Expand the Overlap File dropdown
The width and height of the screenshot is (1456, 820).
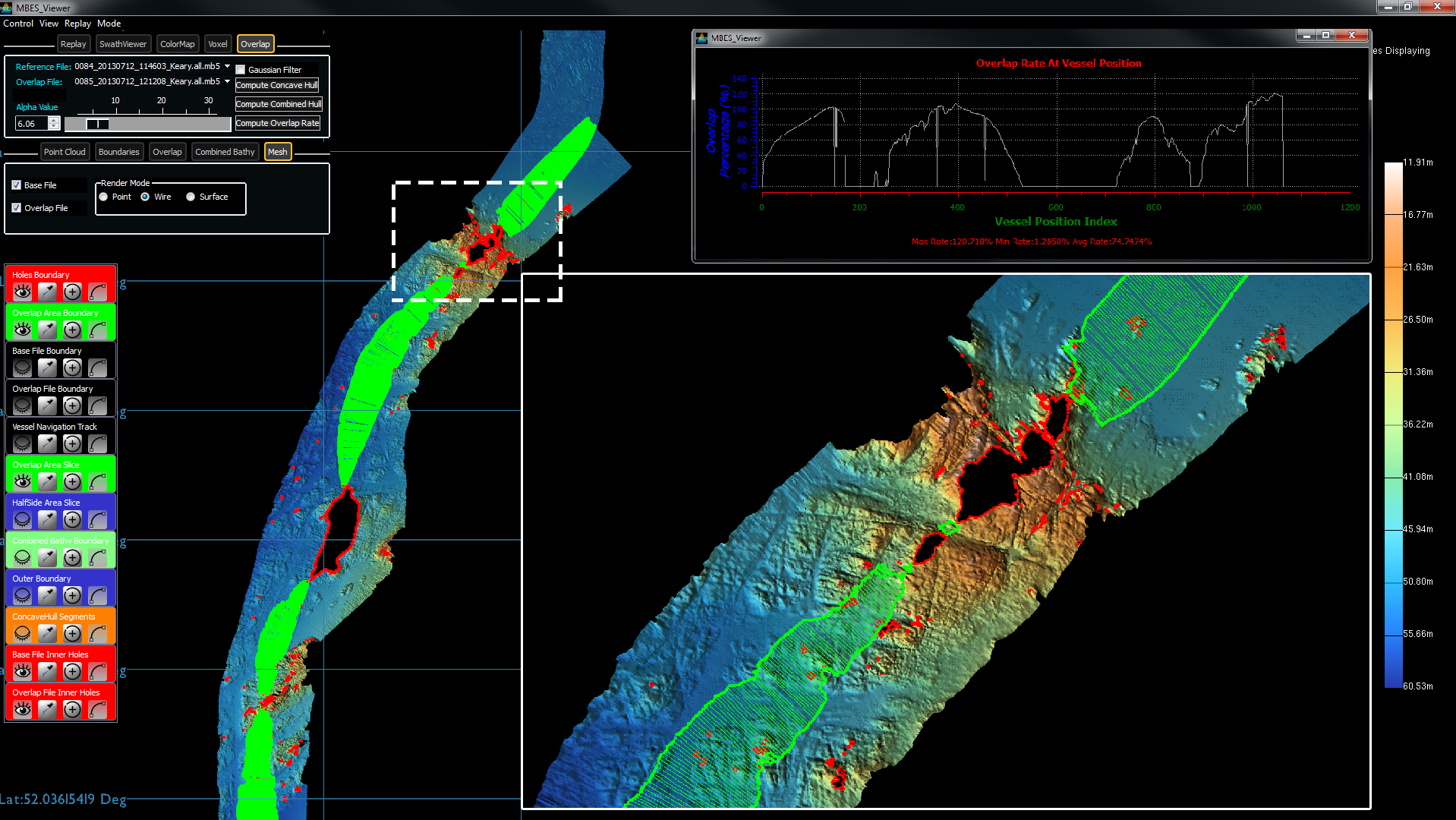(x=227, y=81)
